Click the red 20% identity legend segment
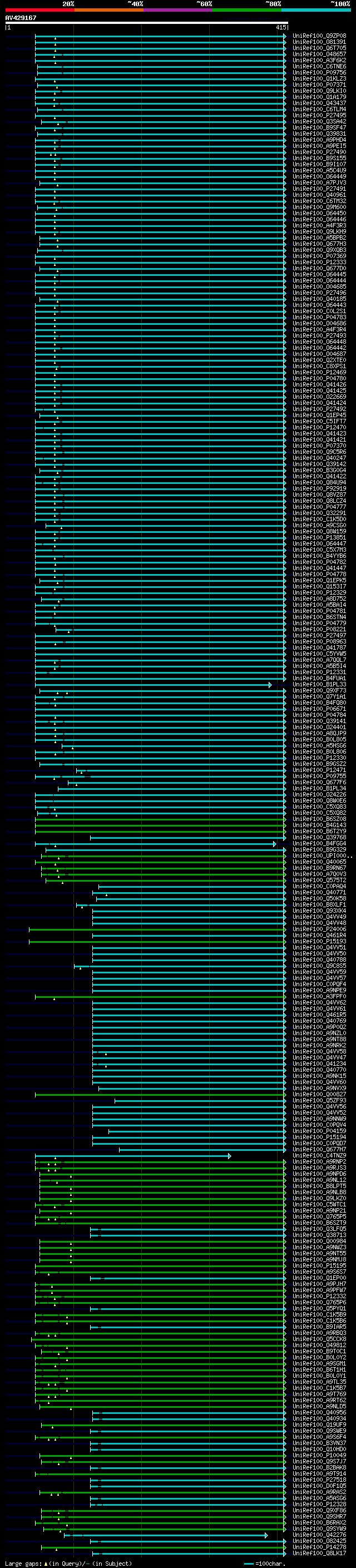 (x=39, y=10)
